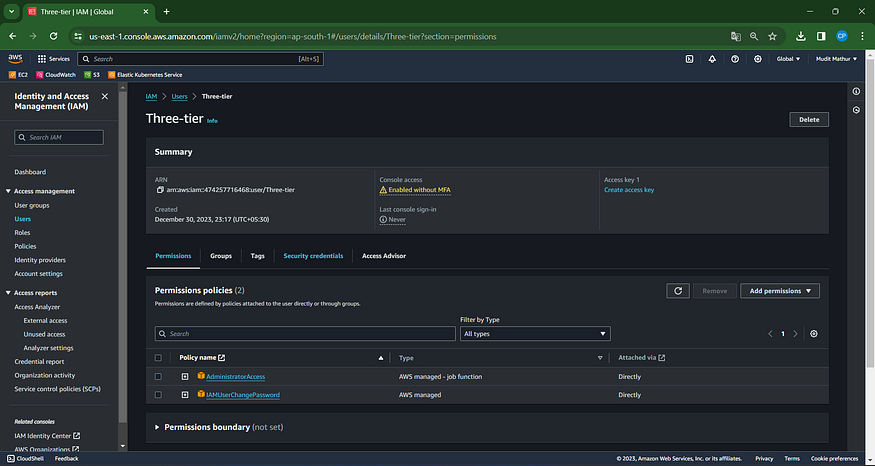Viewport: 875px width, 466px height.
Task: Open IAM Identity Center related console
Action: click(47, 436)
